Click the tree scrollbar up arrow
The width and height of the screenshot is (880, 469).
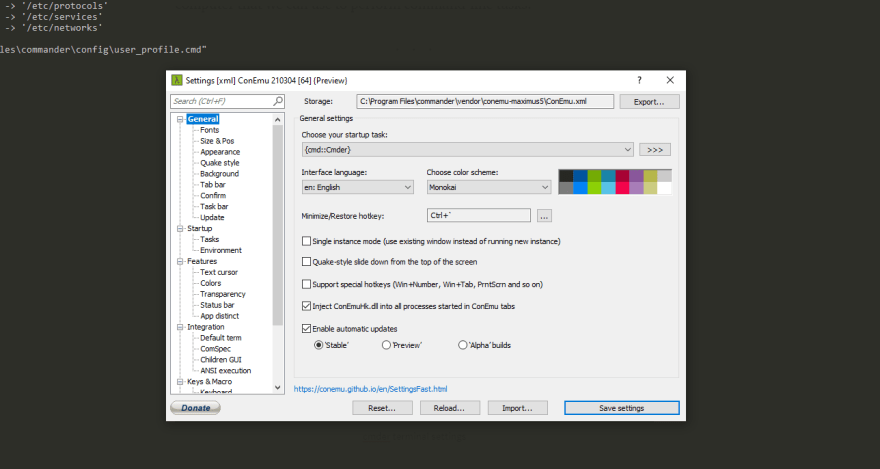click(x=278, y=119)
